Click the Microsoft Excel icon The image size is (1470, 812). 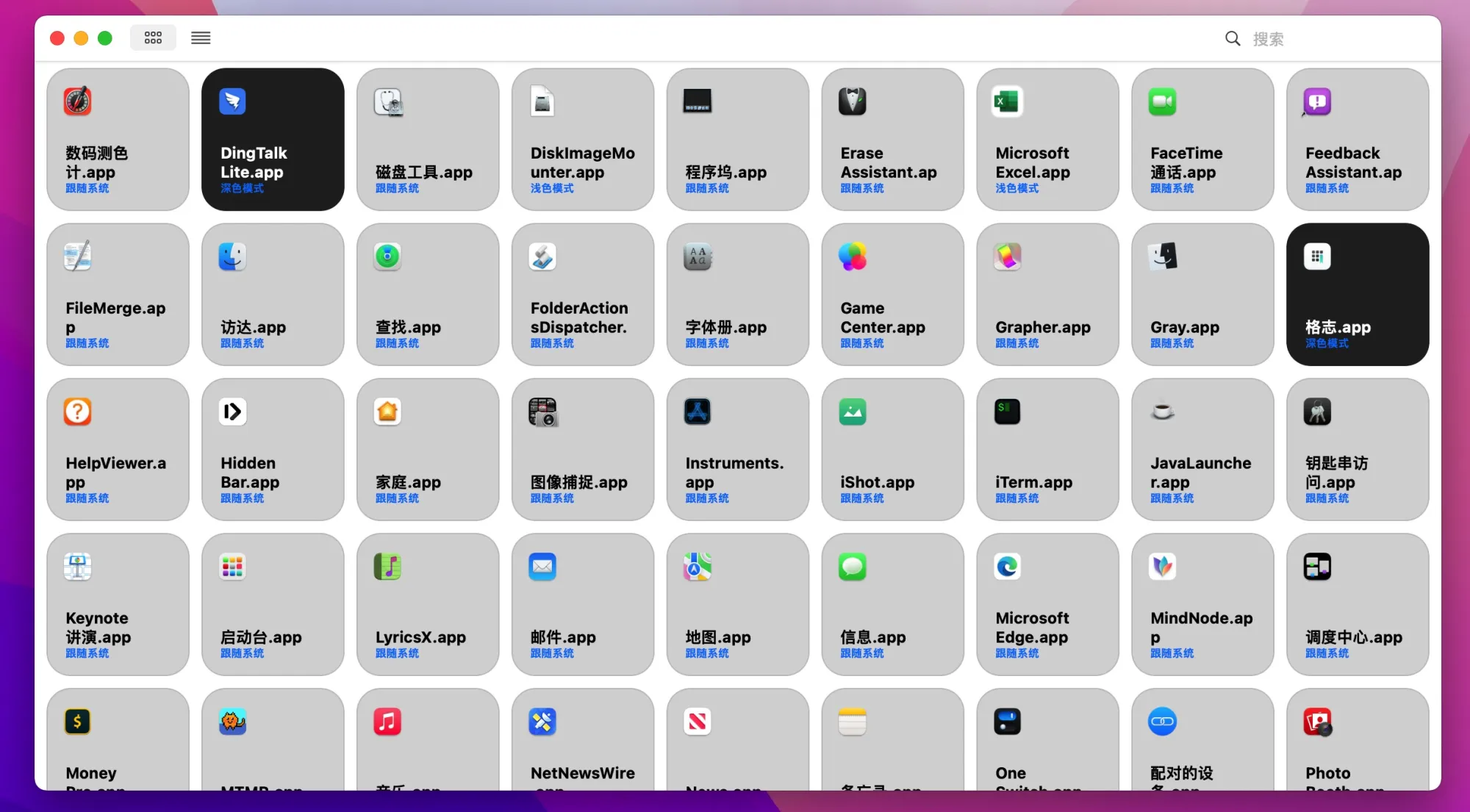point(1007,101)
